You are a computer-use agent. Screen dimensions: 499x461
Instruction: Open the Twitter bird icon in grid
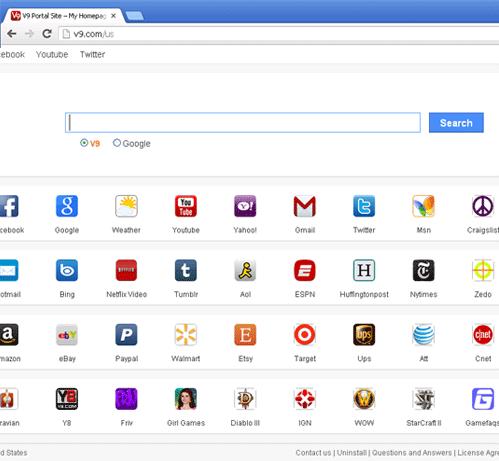pos(364,206)
